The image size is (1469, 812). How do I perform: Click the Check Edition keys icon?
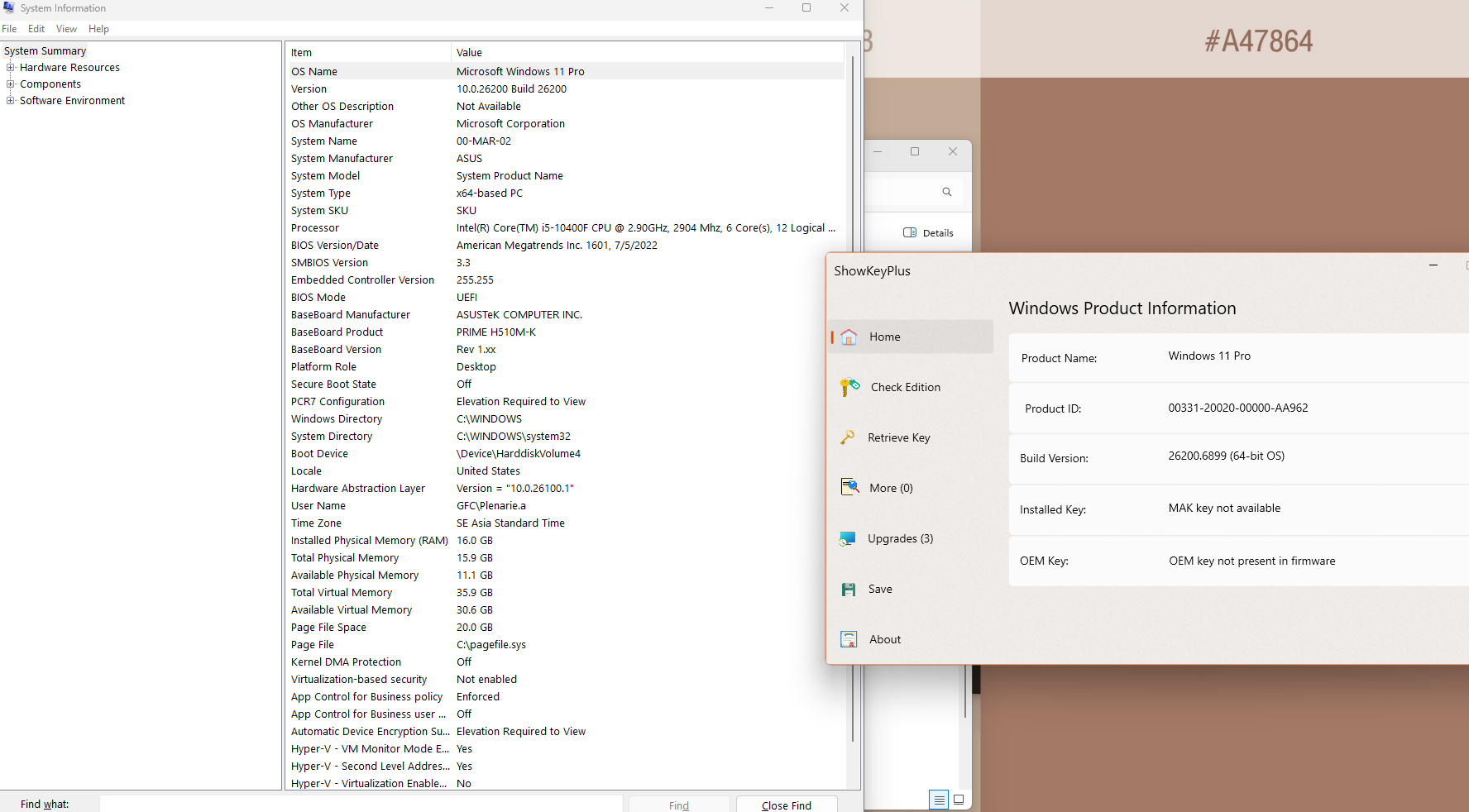849,387
